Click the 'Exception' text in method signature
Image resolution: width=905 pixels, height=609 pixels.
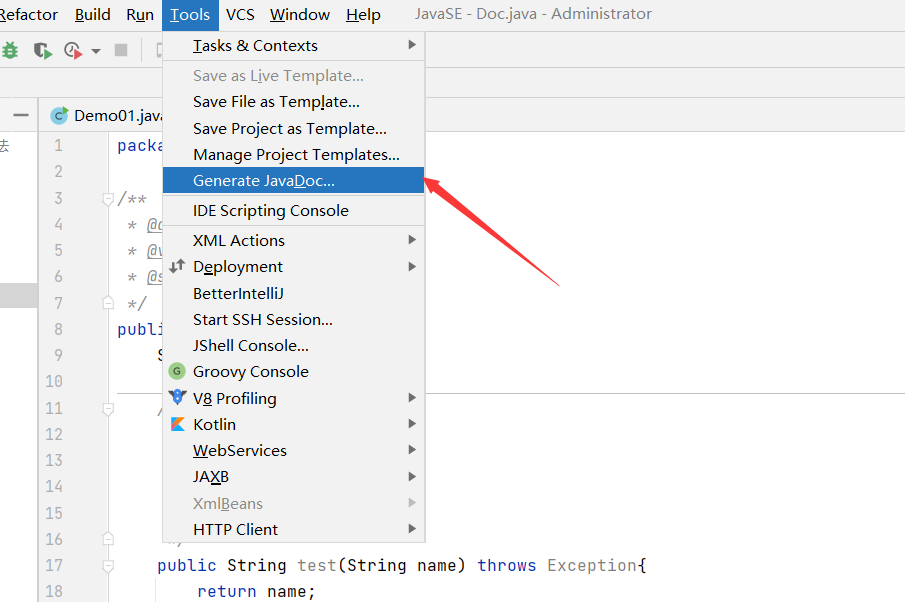coord(592,565)
